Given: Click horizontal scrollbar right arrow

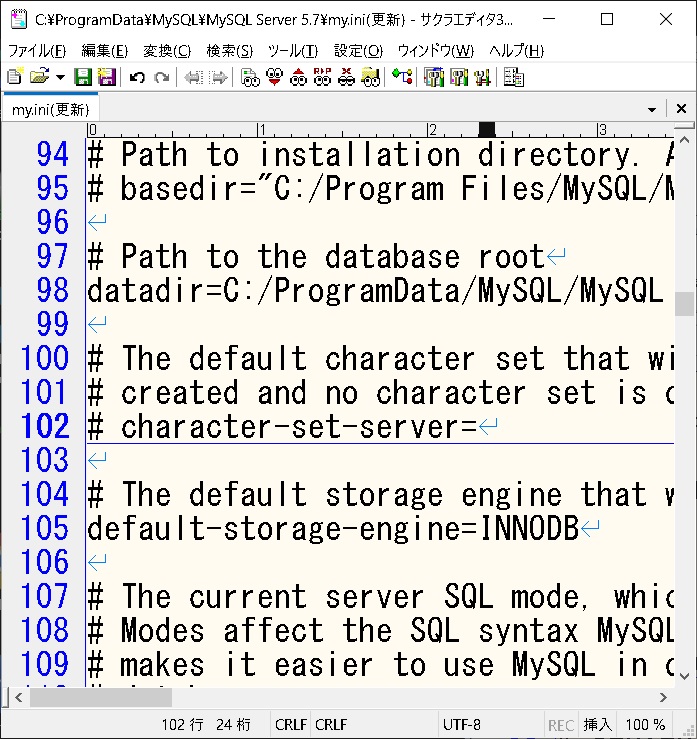Looking at the screenshot, I should [x=664, y=697].
